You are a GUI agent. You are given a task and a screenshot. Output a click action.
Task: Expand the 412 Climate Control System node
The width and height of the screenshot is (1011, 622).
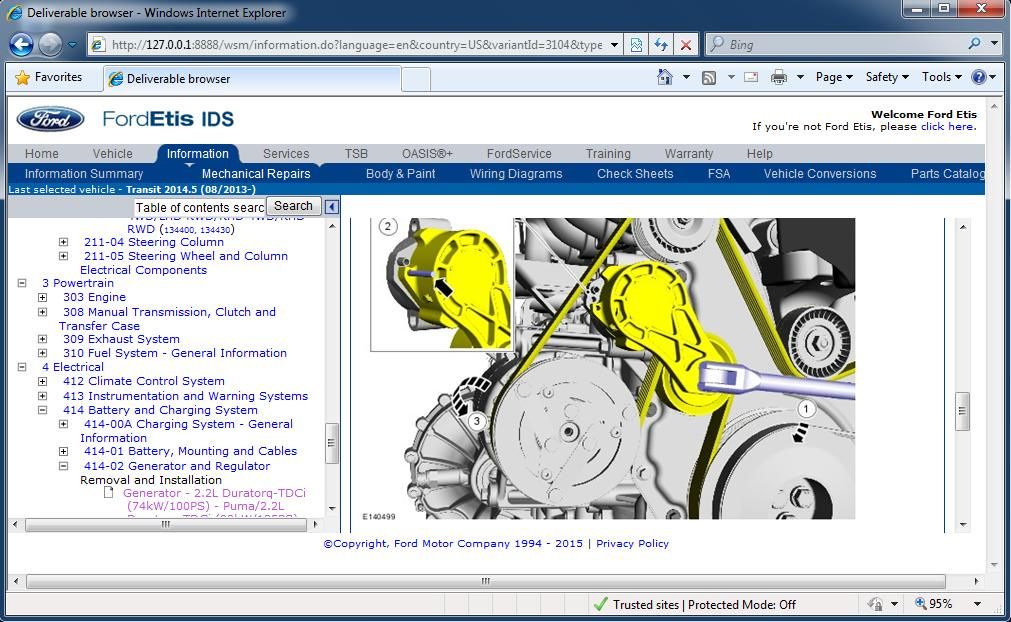tap(43, 381)
